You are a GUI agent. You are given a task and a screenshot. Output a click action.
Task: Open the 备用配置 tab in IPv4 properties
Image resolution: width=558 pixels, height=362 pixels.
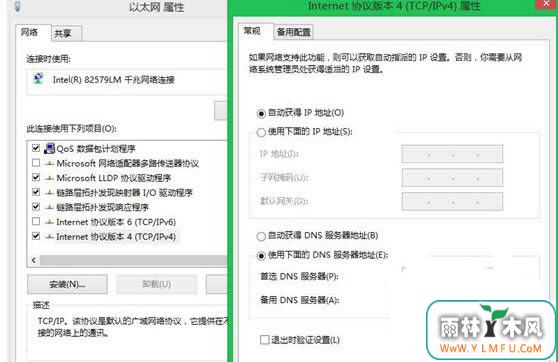click(x=294, y=32)
